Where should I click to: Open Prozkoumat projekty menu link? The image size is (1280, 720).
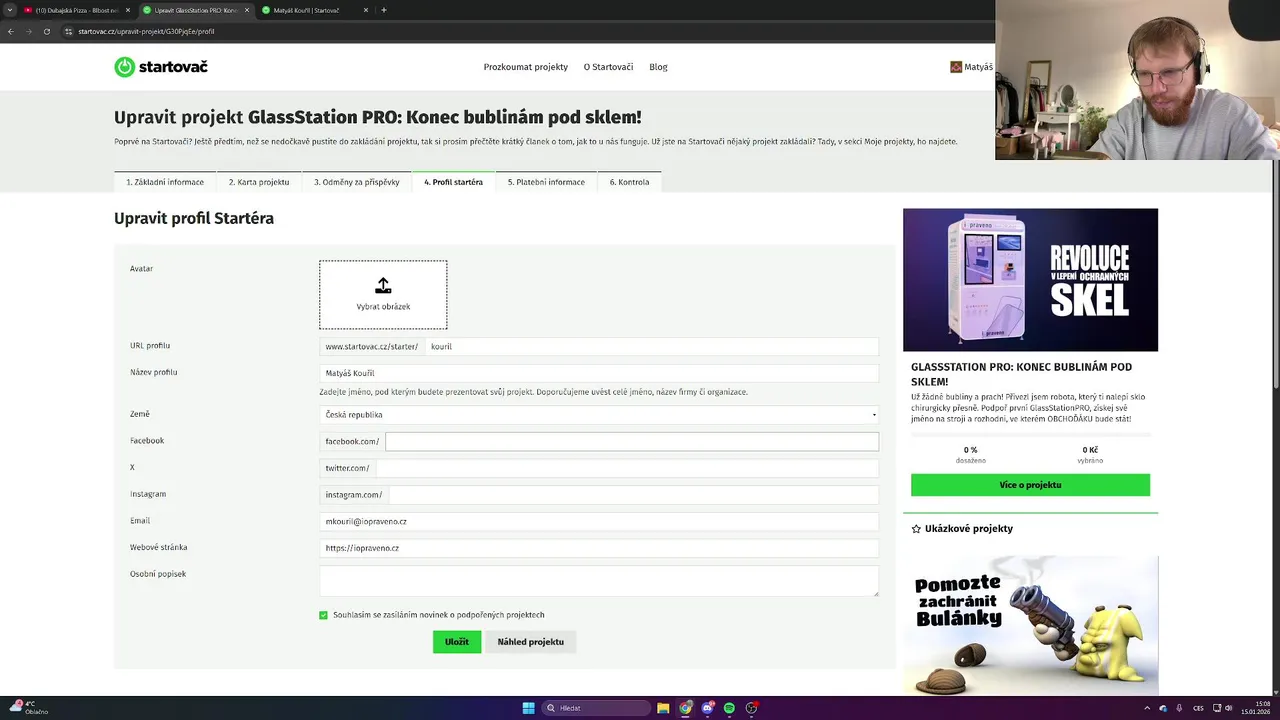526,67
